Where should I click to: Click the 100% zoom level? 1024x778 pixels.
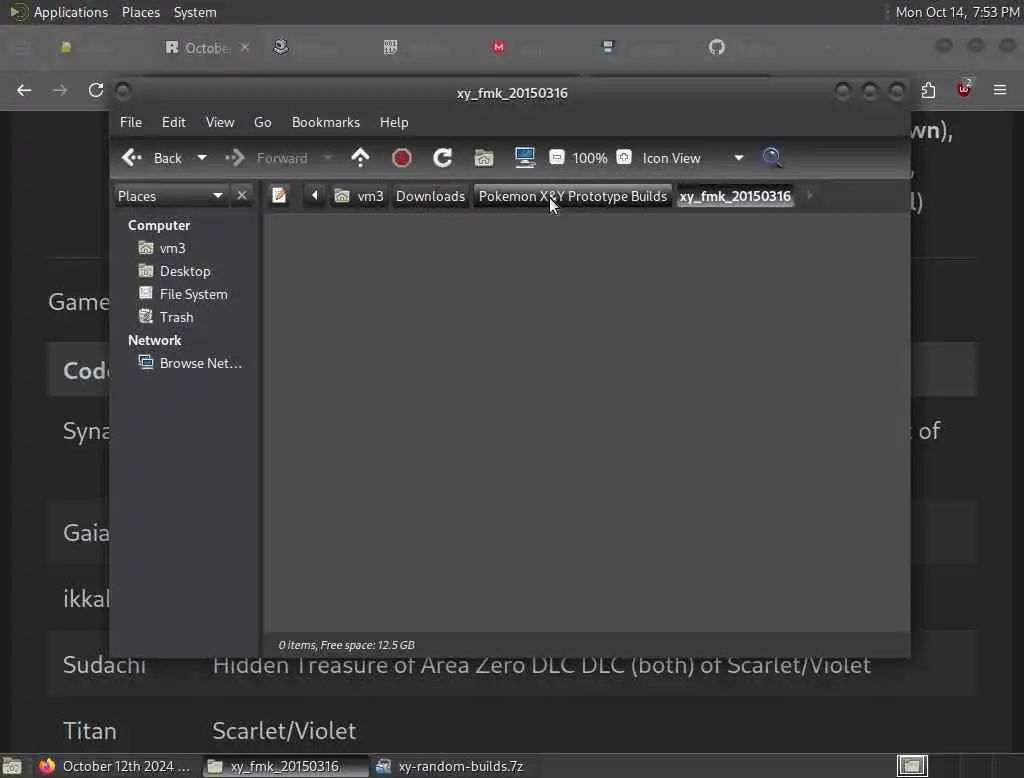pyautogui.click(x=590, y=158)
